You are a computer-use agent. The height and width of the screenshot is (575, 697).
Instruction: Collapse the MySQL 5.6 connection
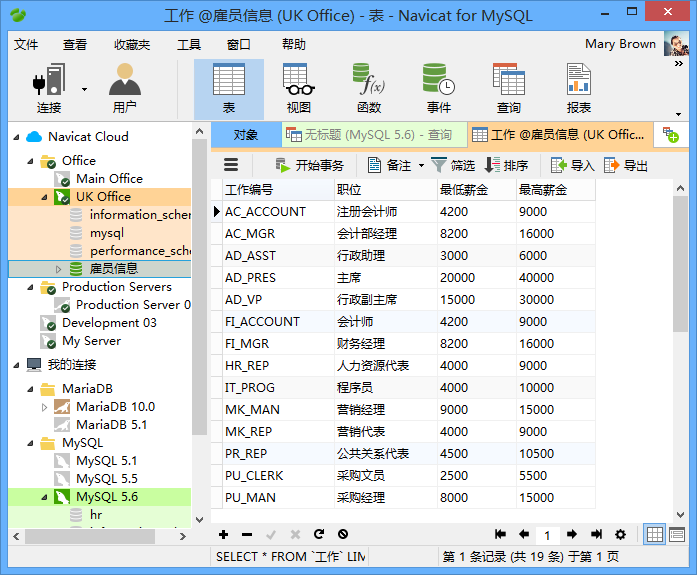[x=44, y=497]
